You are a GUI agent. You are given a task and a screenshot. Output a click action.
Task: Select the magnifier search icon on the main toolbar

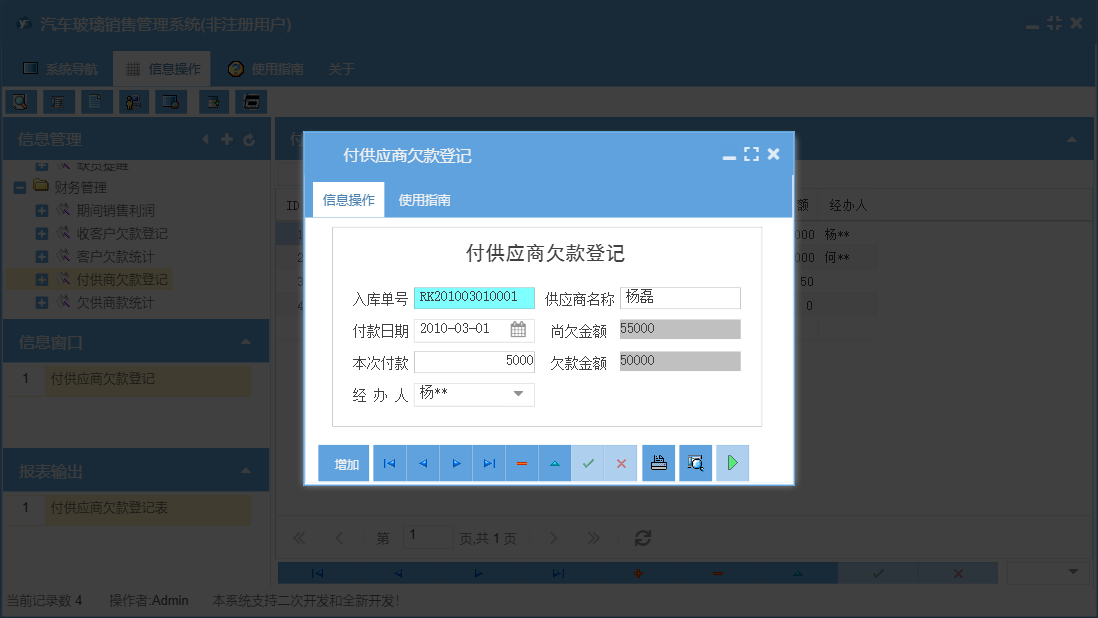pyautogui.click(x=20, y=101)
